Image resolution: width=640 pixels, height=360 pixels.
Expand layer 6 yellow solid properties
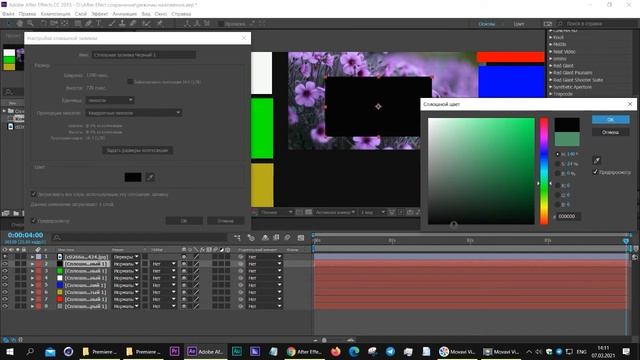[x=32, y=292]
